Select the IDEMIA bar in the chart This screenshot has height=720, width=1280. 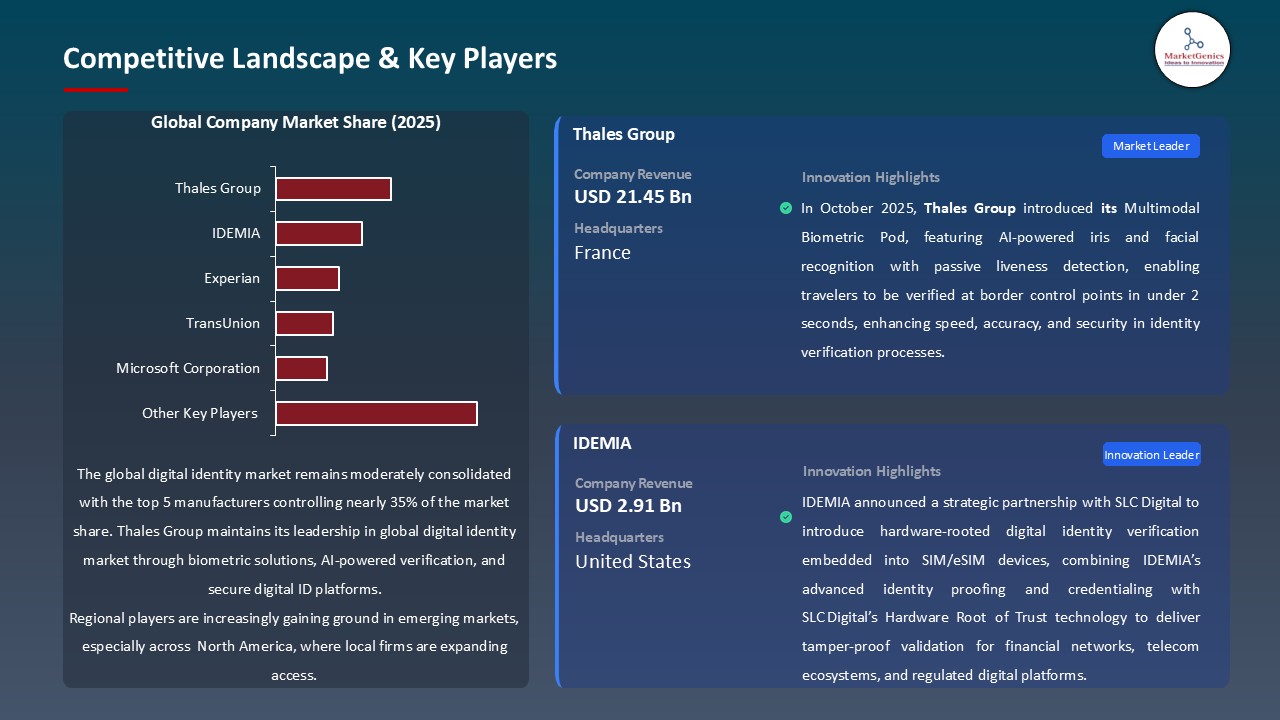tap(319, 233)
